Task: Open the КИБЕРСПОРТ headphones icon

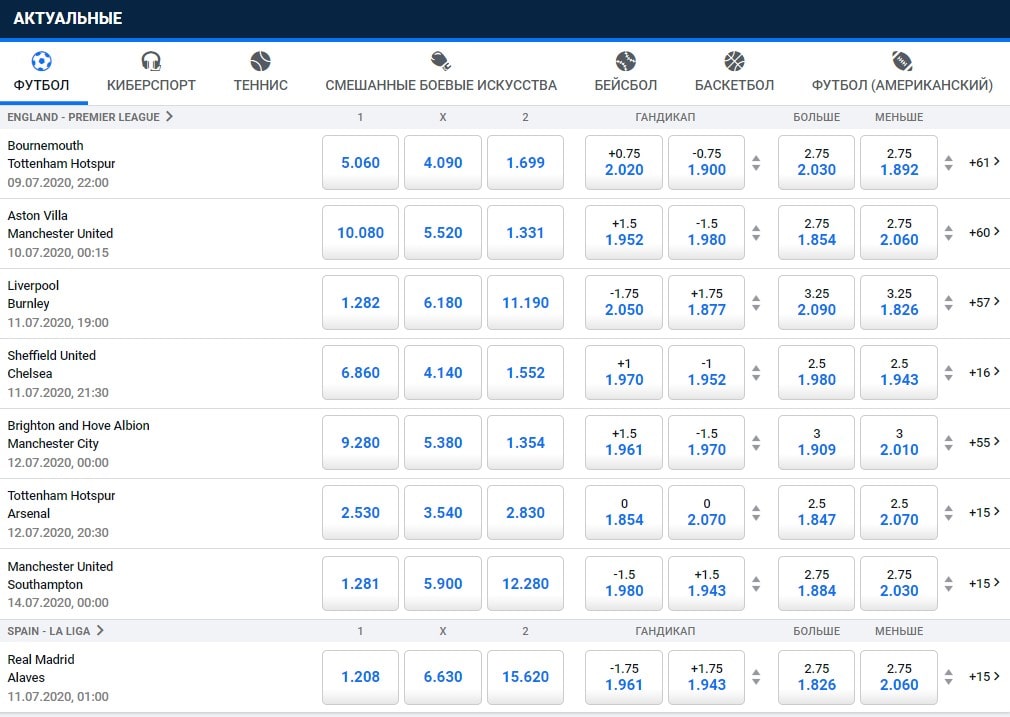Action: tap(151, 61)
